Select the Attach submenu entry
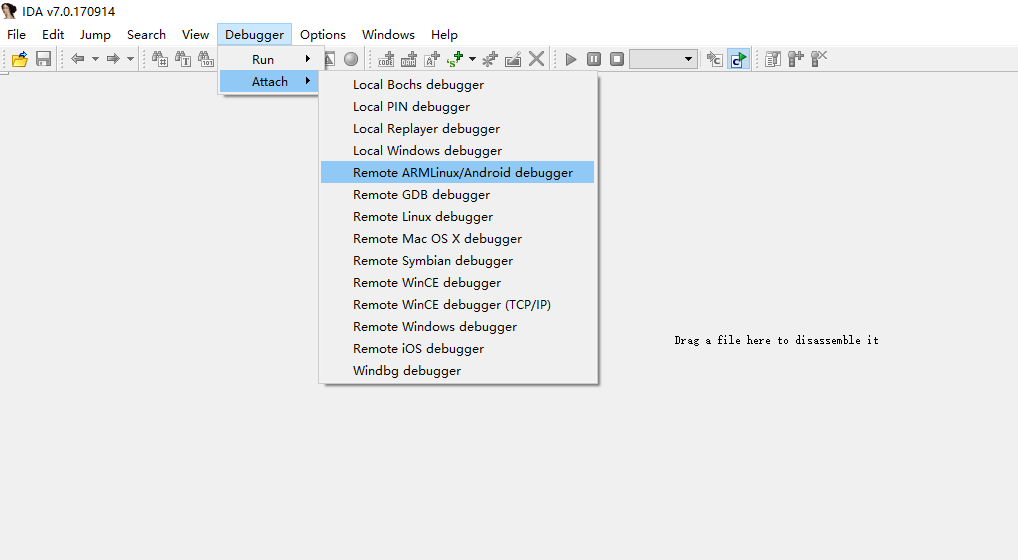 pyautogui.click(x=268, y=81)
